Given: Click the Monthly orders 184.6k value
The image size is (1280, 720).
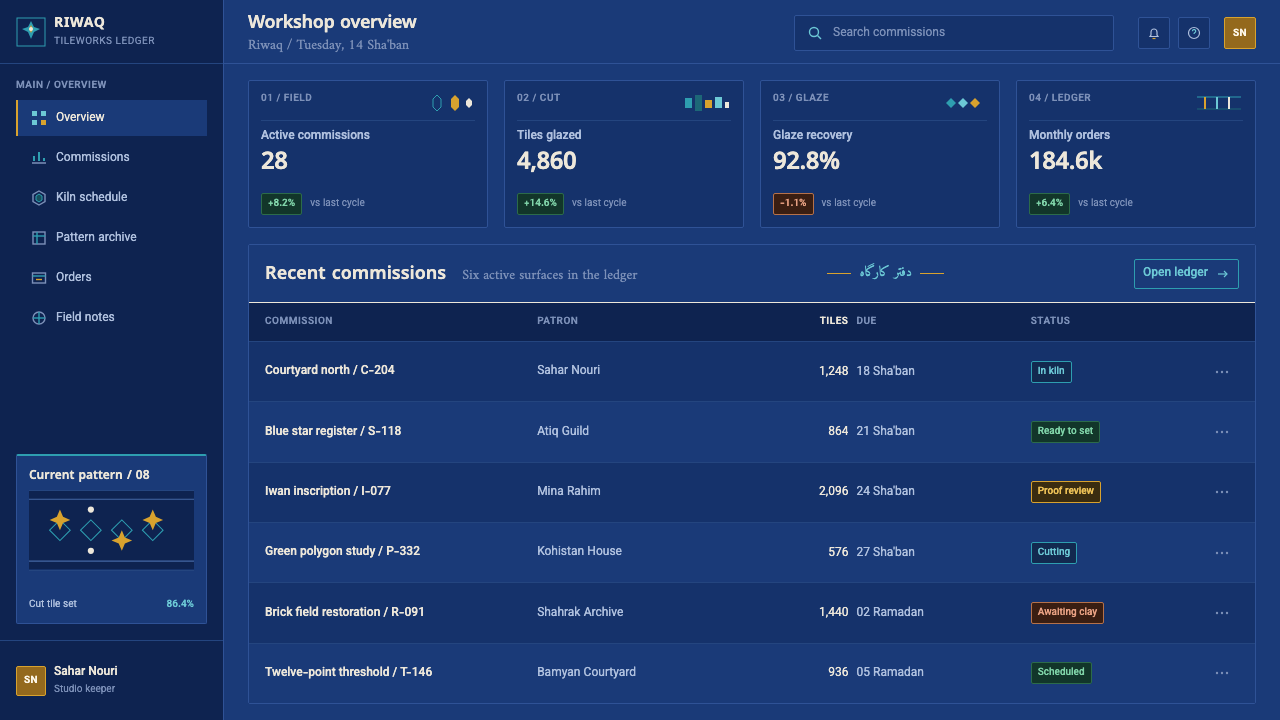Looking at the screenshot, I should 1066,161.
